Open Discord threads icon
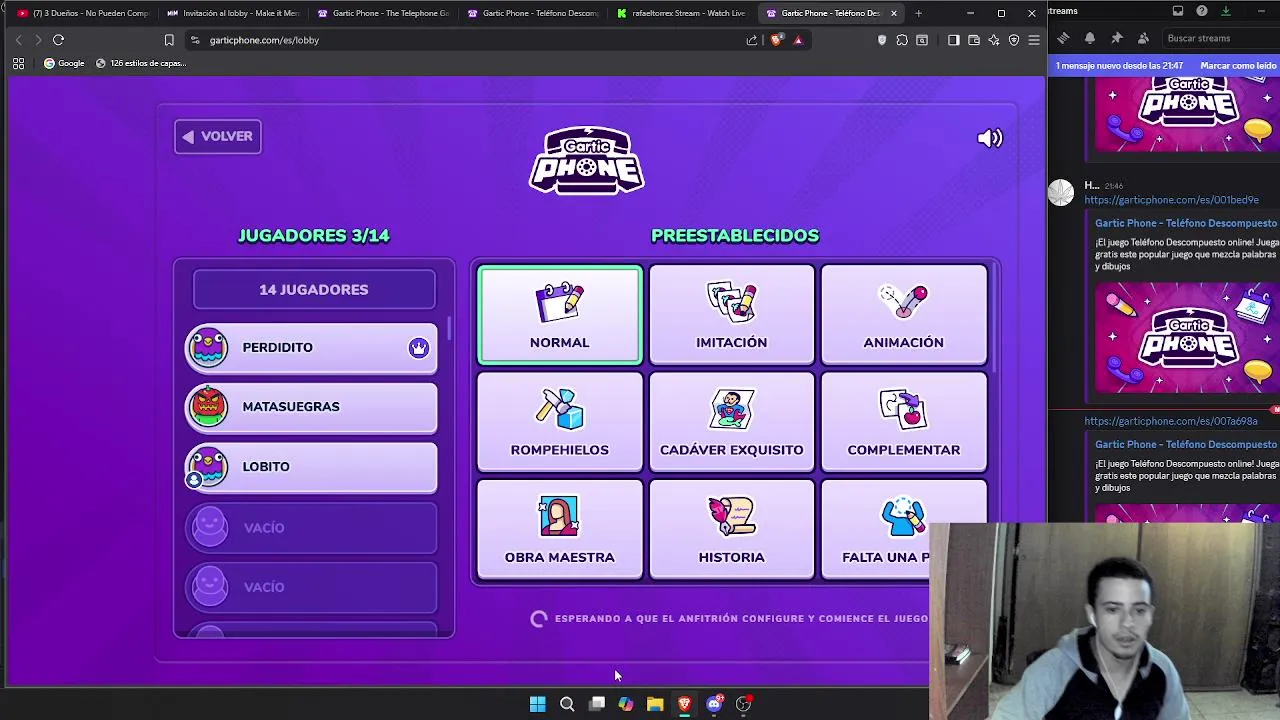This screenshot has height=720, width=1280. [1063, 38]
